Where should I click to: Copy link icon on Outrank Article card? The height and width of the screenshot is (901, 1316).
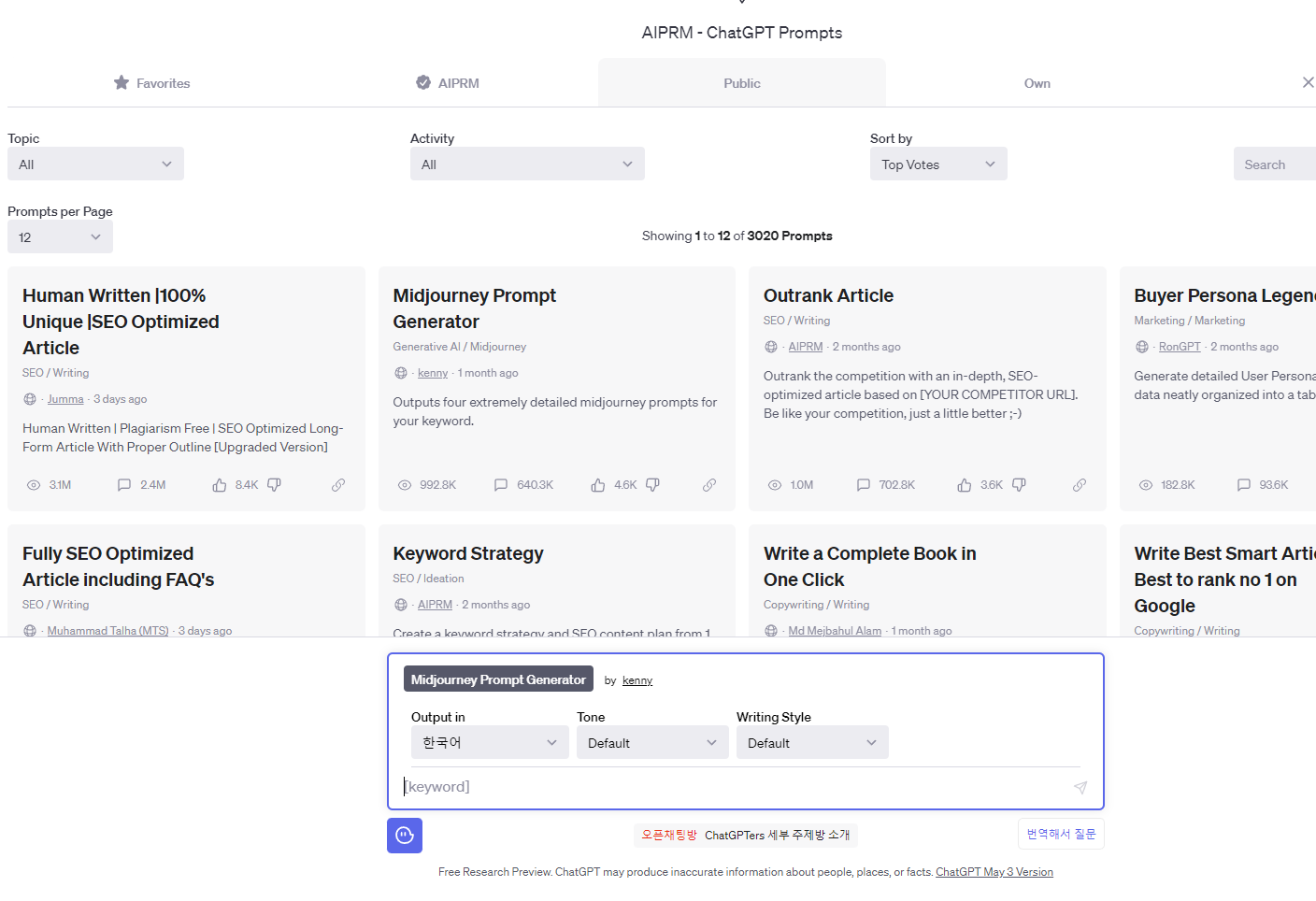pos(1080,485)
